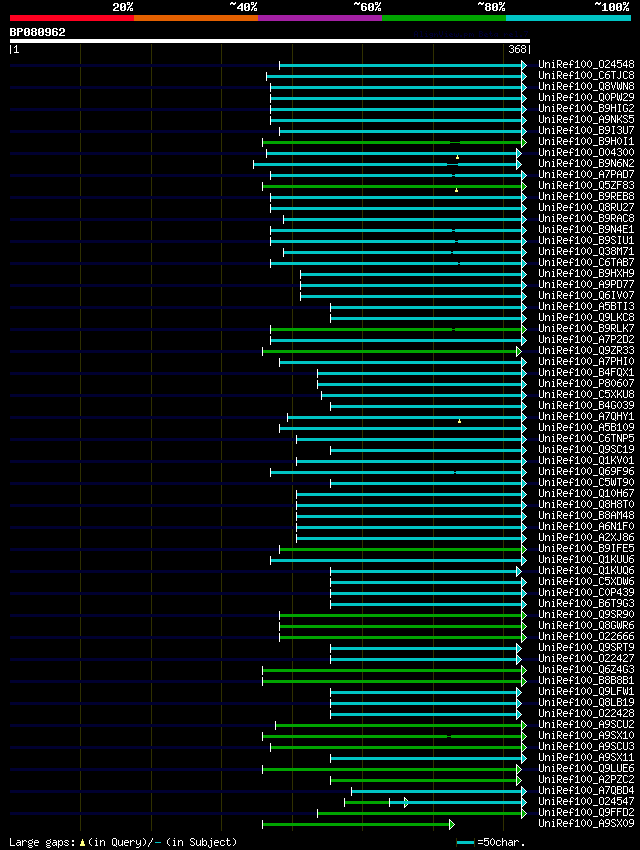
Task: Click the red 20% identity legend segment
Action: (72, 18)
